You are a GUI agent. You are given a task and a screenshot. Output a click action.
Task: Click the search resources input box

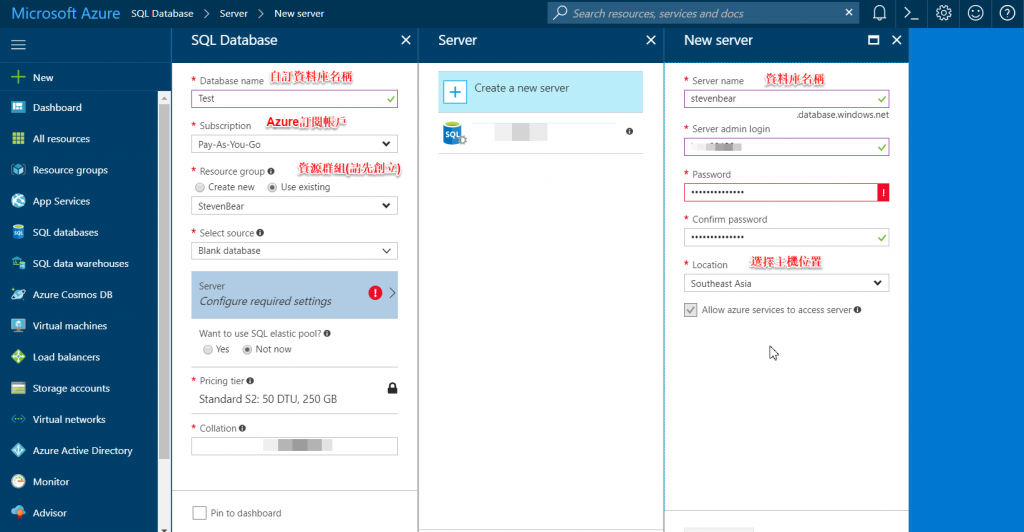[x=705, y=13]
